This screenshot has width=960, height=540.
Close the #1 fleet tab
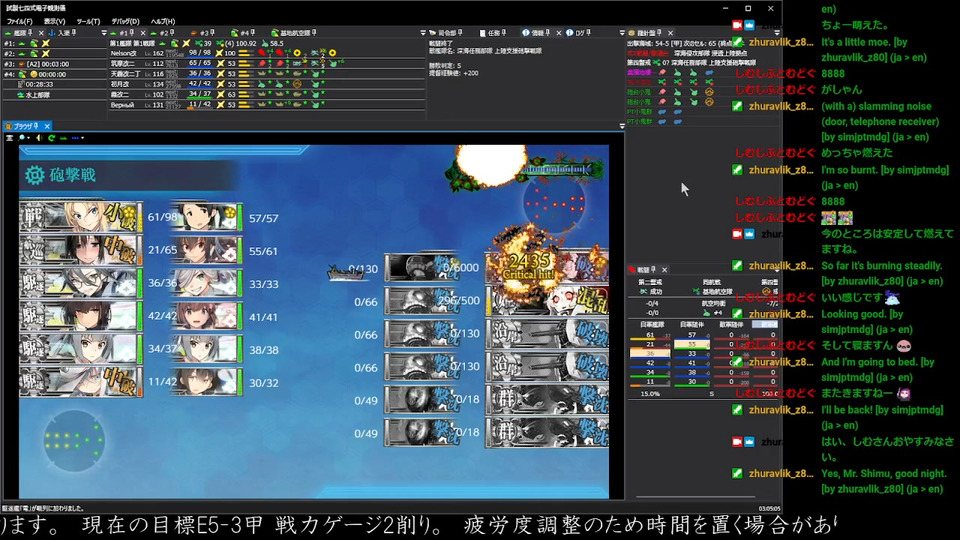pyautogui.click(x=143, y=33)
